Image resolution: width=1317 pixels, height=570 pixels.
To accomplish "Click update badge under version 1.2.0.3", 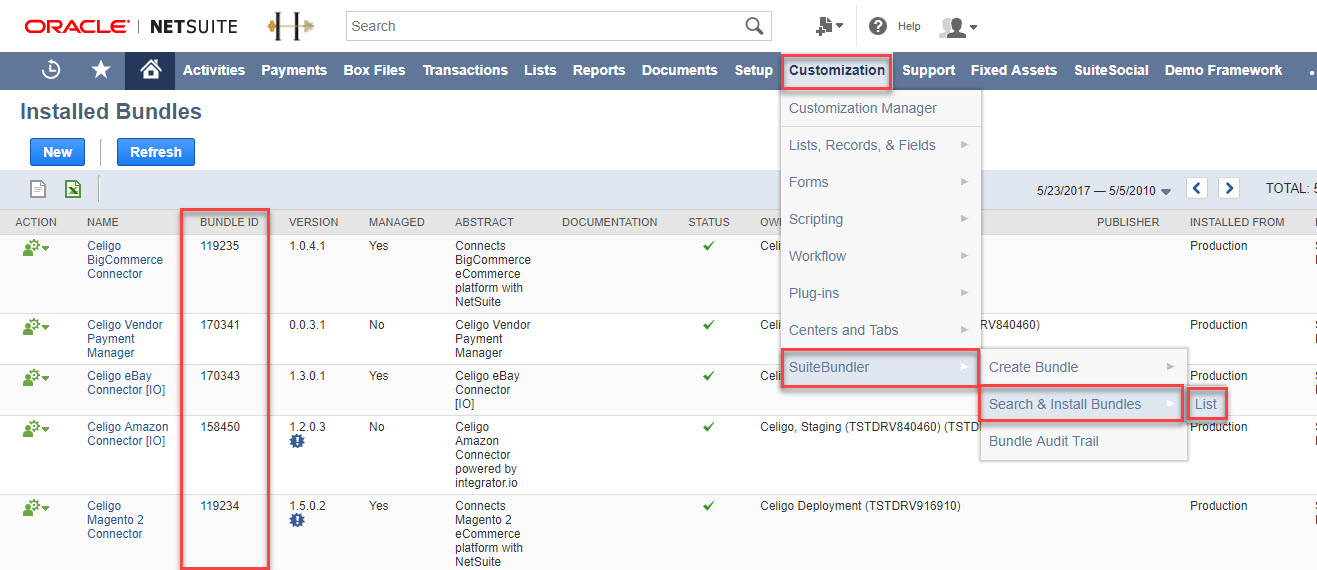I will [x=297, y=441].
